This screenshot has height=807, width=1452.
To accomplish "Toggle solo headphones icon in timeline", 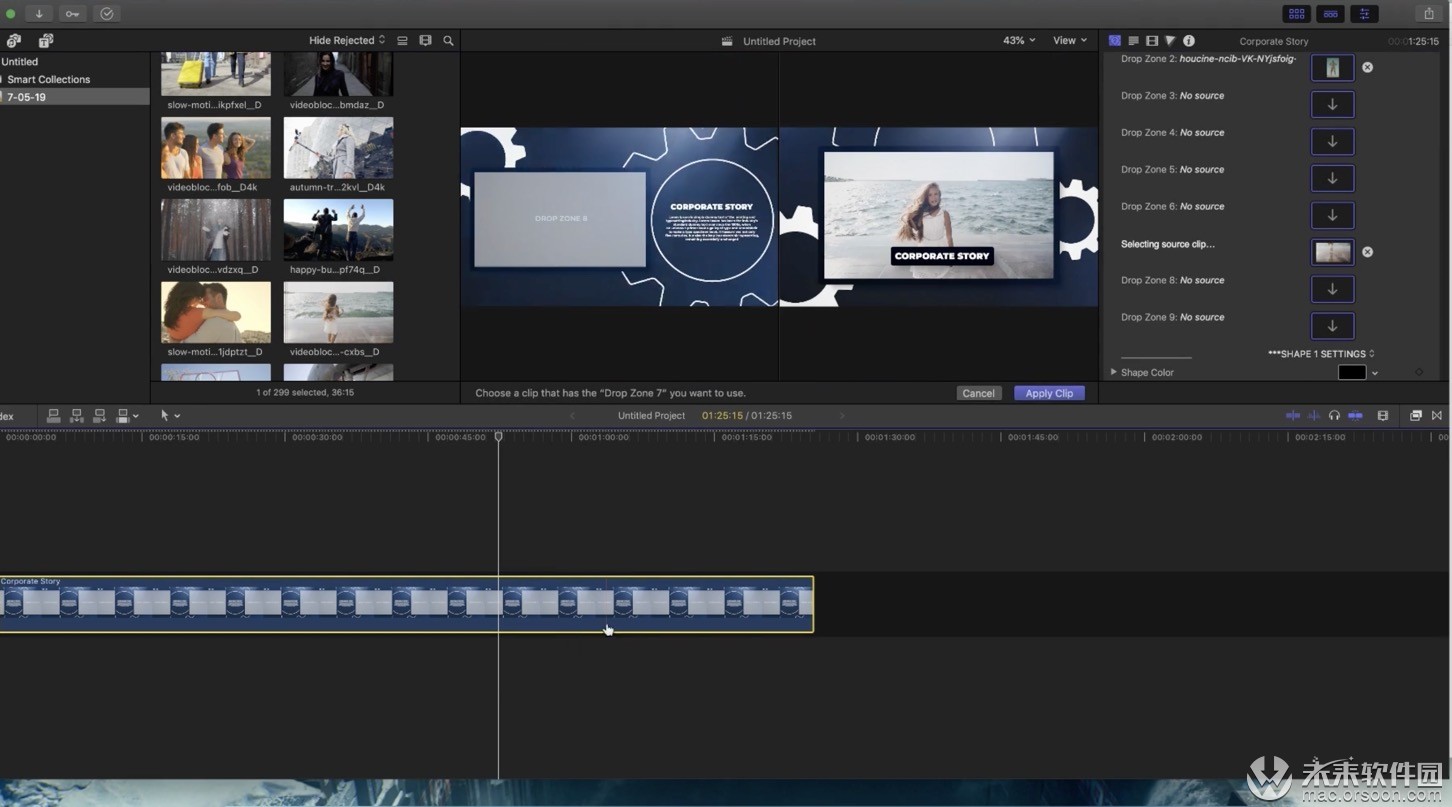I will [x=1334, y=415].
